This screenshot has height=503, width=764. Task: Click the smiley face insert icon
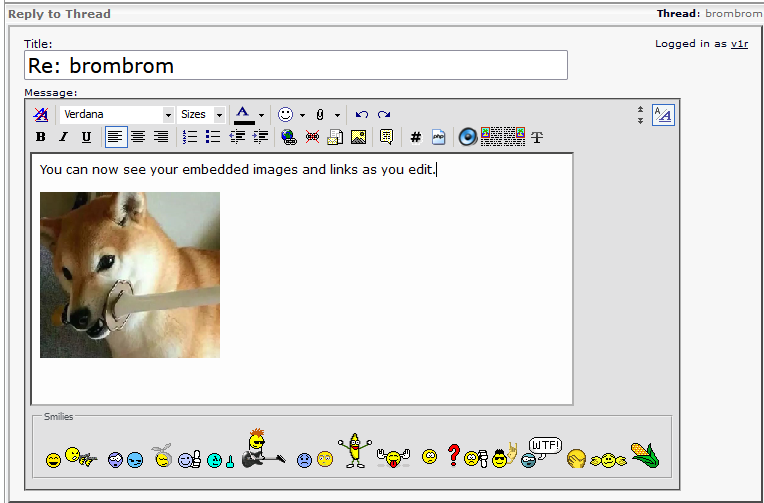pyautogui.click(x=286, y=115)
